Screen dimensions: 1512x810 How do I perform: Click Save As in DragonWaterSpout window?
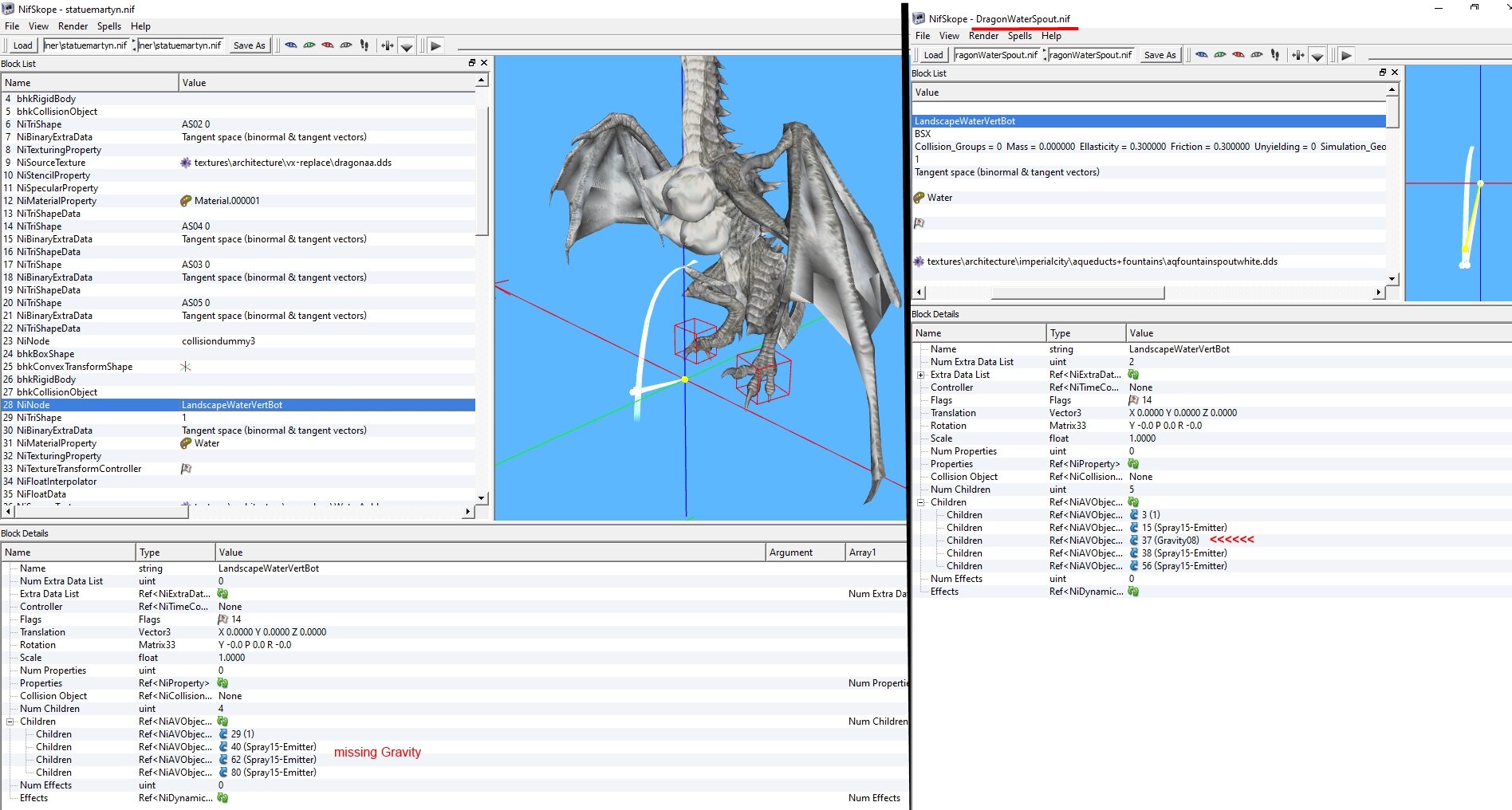coord(1160,55)
